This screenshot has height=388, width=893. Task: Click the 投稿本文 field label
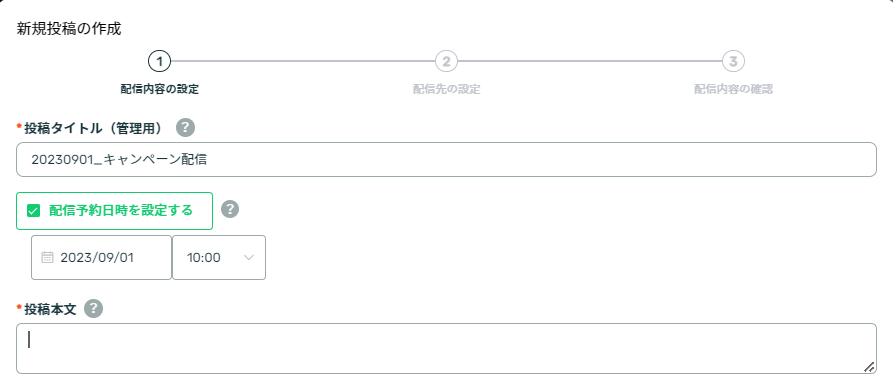tap(50, 309)
